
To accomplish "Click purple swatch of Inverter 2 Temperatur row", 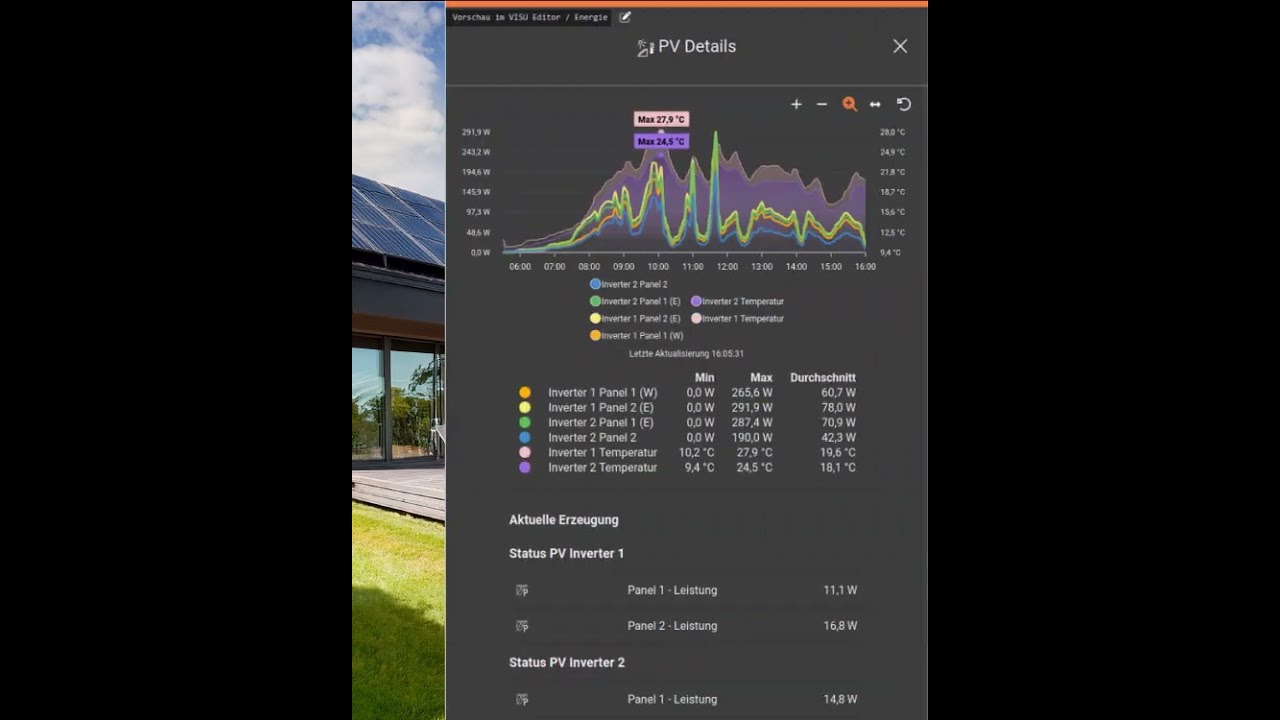I will pyautogui.click(x=525, y=467).
